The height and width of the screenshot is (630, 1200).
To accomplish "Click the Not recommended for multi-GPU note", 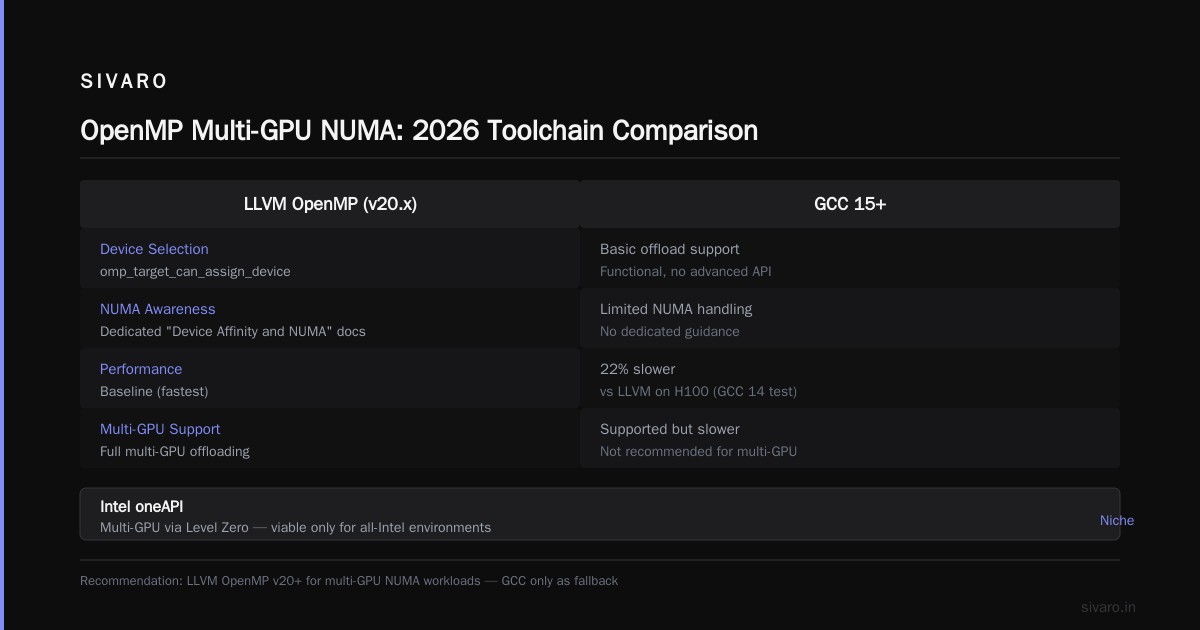I will [x=699, y=451].
